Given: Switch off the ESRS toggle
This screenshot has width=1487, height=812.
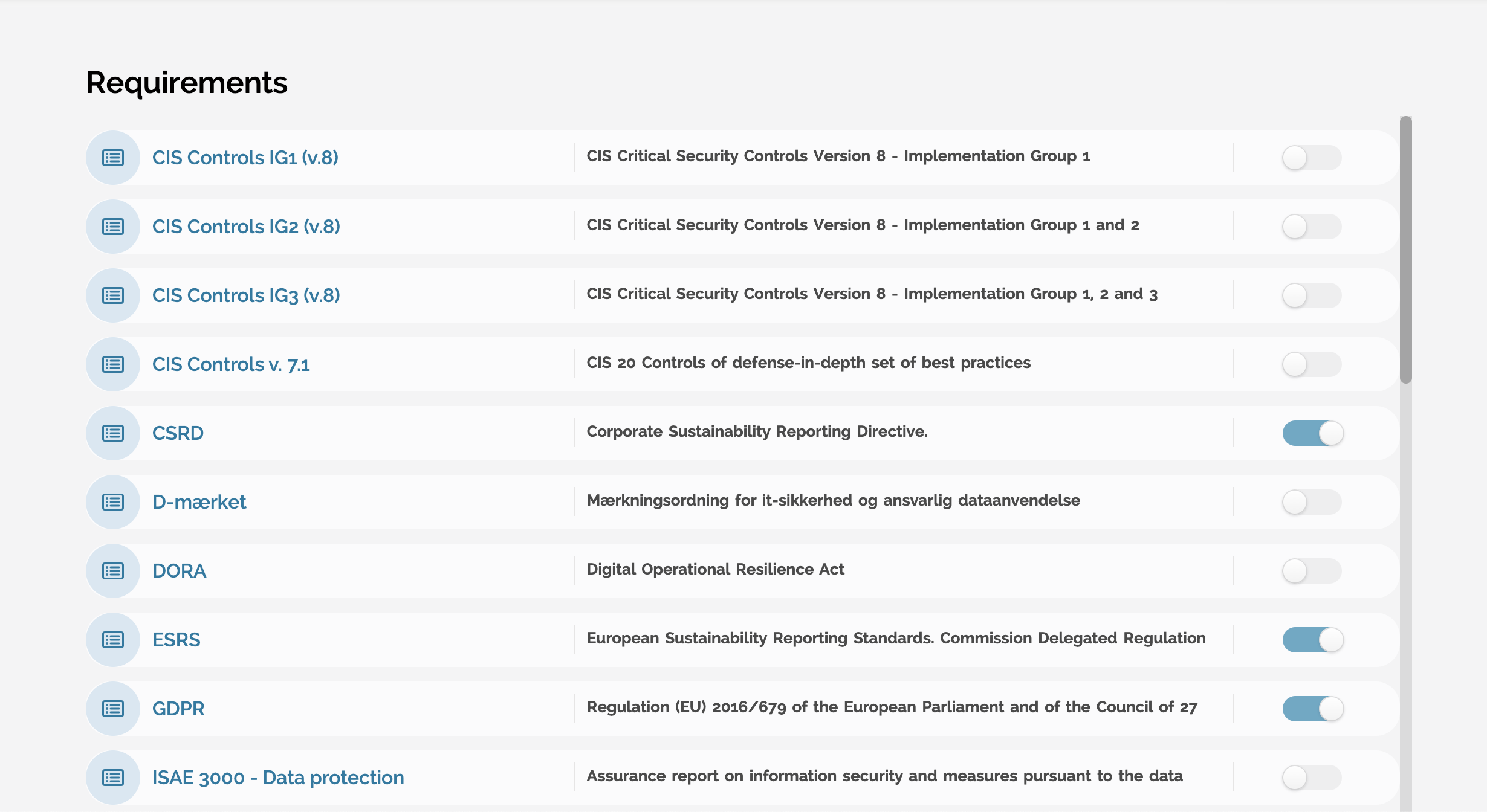Looking at the screenshot, I should [1313, 640].
